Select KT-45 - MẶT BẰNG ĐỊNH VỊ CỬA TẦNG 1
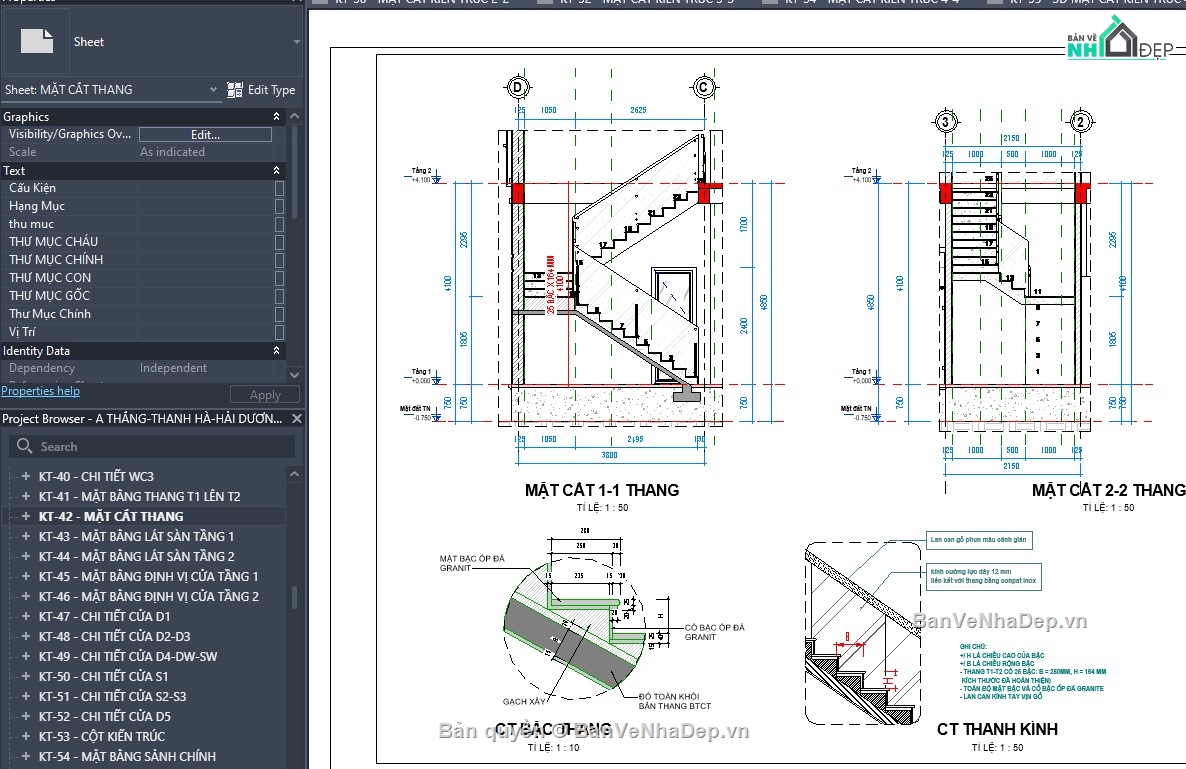This screenshot has height=769, width=1186. tap(148, 576)
